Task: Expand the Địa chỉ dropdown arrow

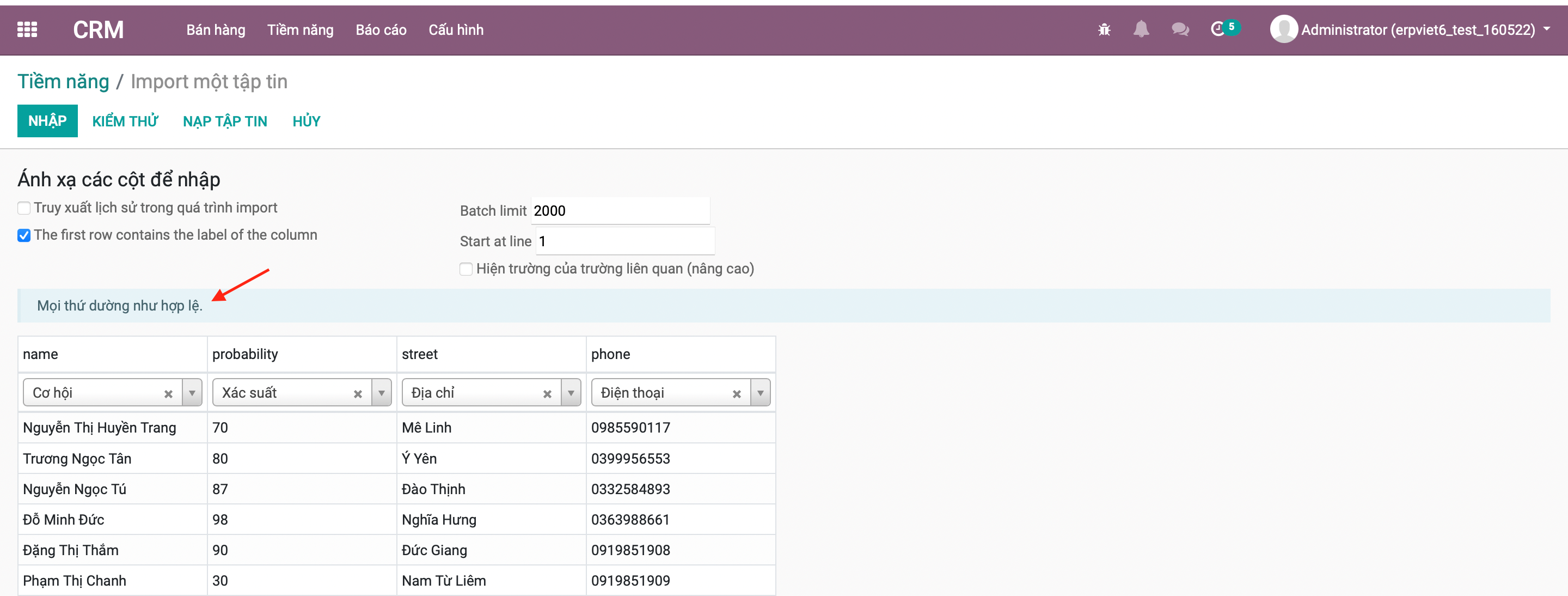Action: (x=571, y=393)
